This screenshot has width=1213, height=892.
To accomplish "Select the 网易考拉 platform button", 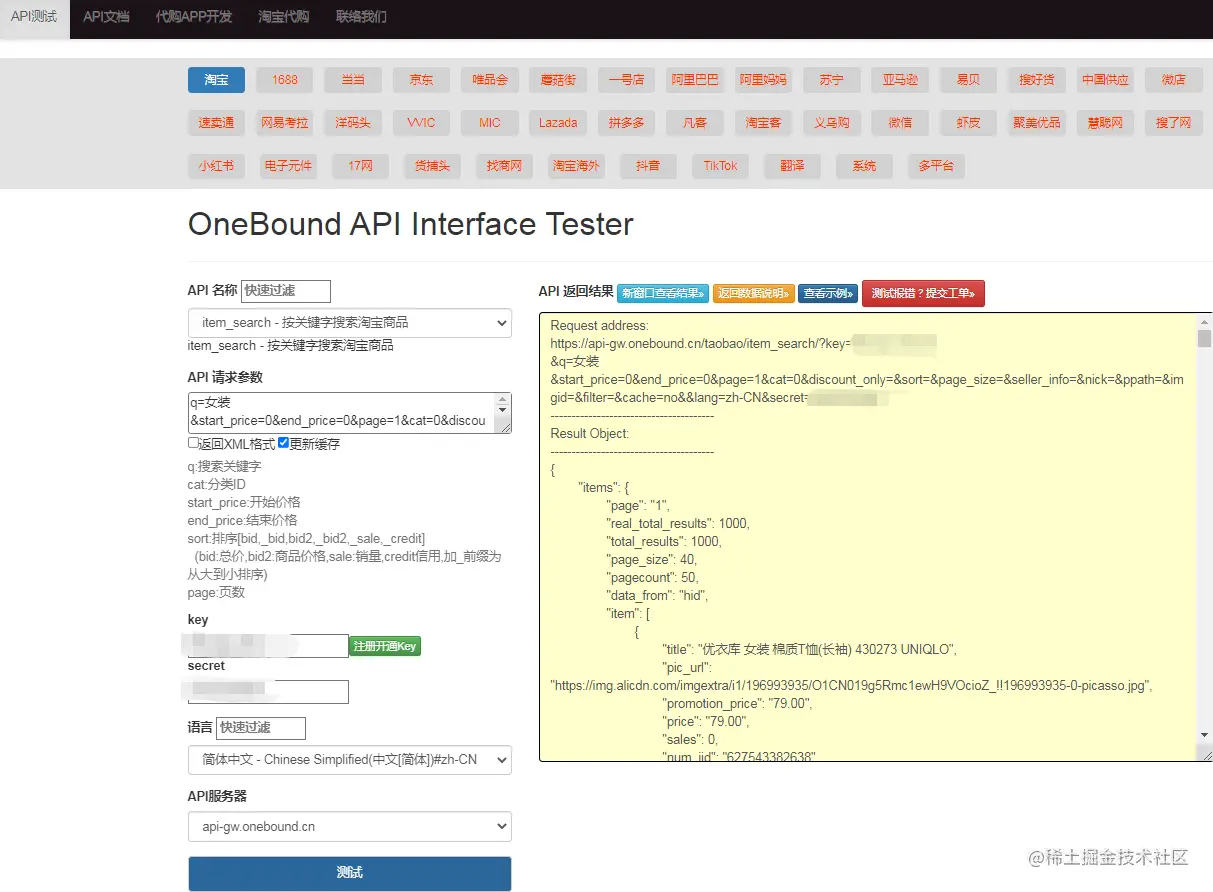I will 285,123.
